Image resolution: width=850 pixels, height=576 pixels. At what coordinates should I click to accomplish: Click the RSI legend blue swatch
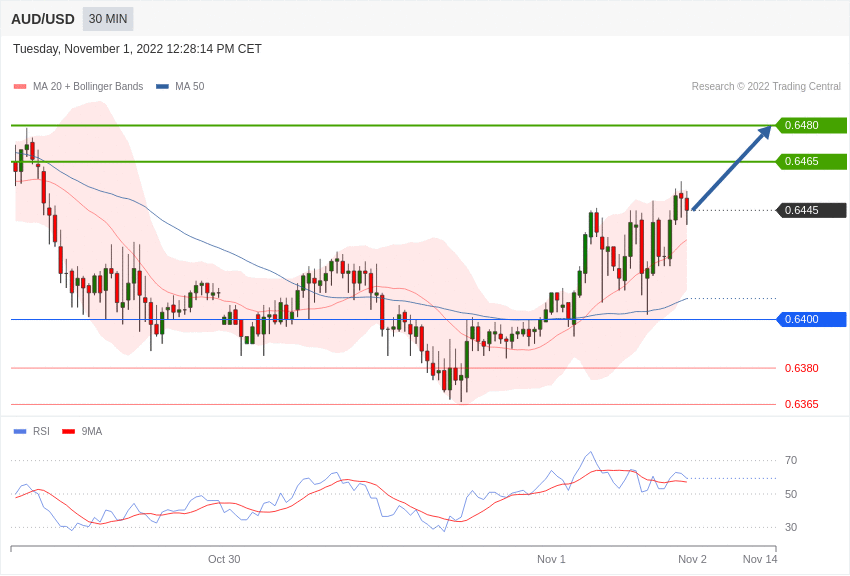20,432
